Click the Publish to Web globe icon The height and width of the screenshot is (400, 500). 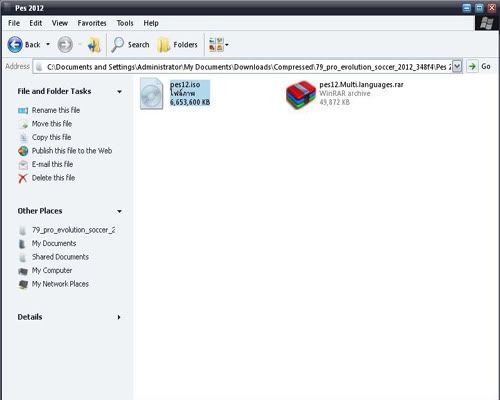point(23,151)
